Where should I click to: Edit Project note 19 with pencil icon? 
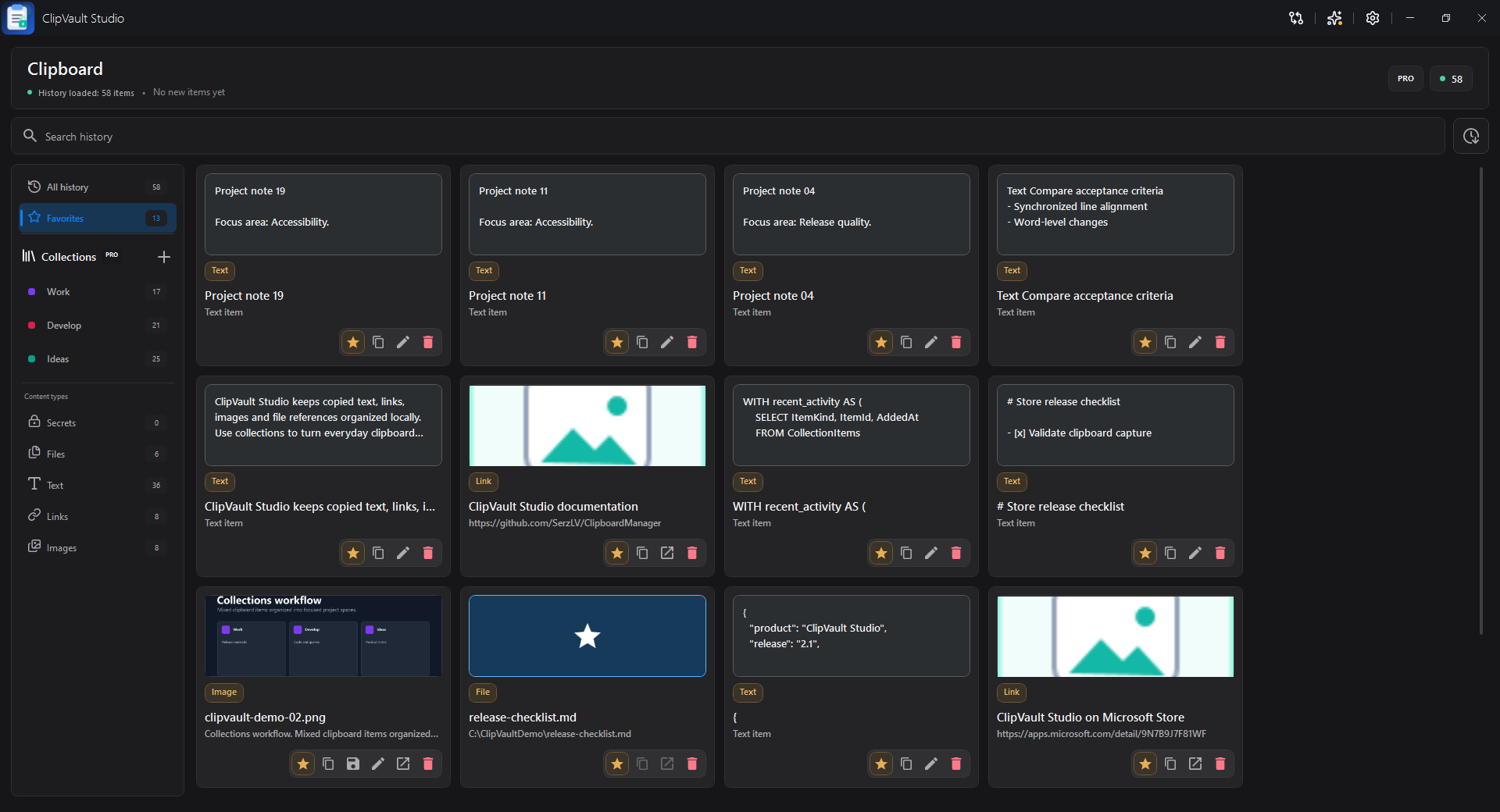tap(403, 342)
